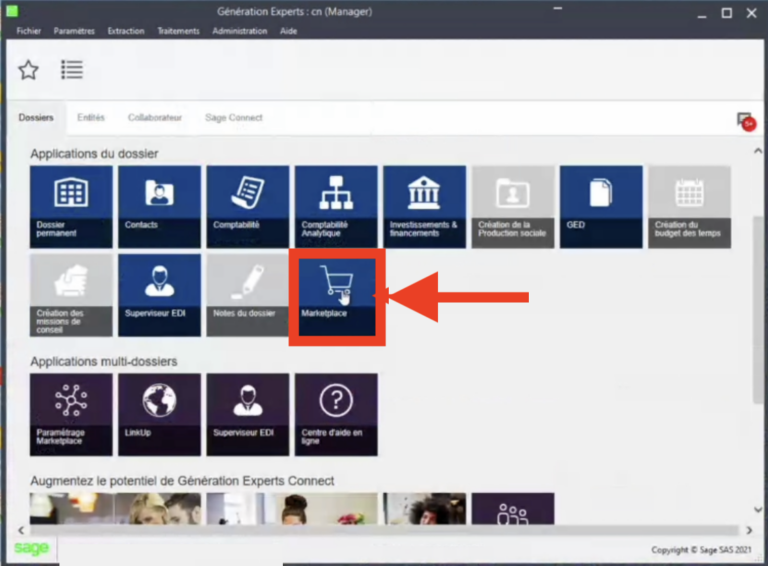The height and width of the screenshot is (566, 768).
Task: Open the Marketplace tile with cart icon
Action: (336, 295)
